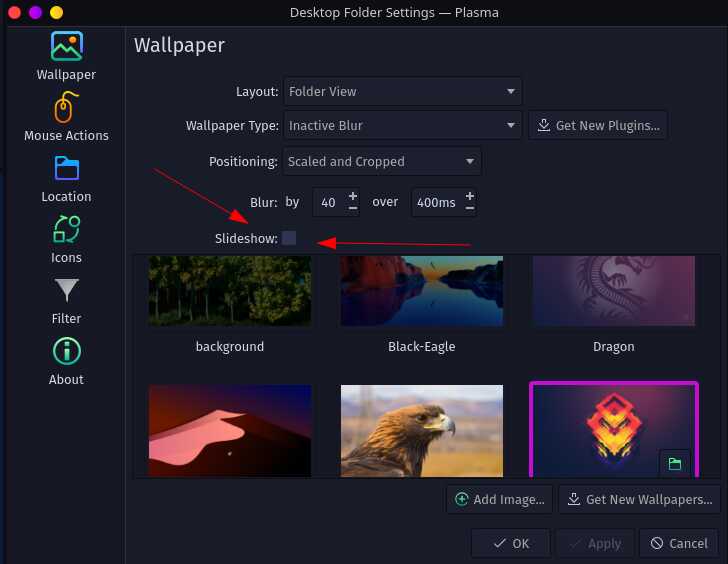728x564 pixels.
Task: Click the blur value 40 field
Action: pos(329,202)
